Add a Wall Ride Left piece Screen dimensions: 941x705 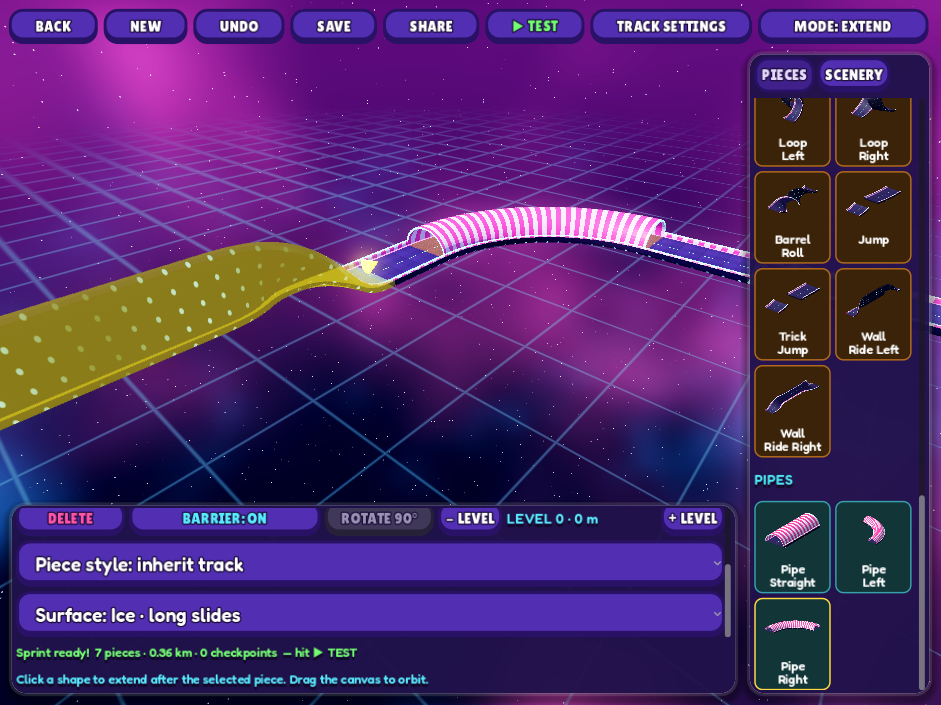tap(873, 314)
